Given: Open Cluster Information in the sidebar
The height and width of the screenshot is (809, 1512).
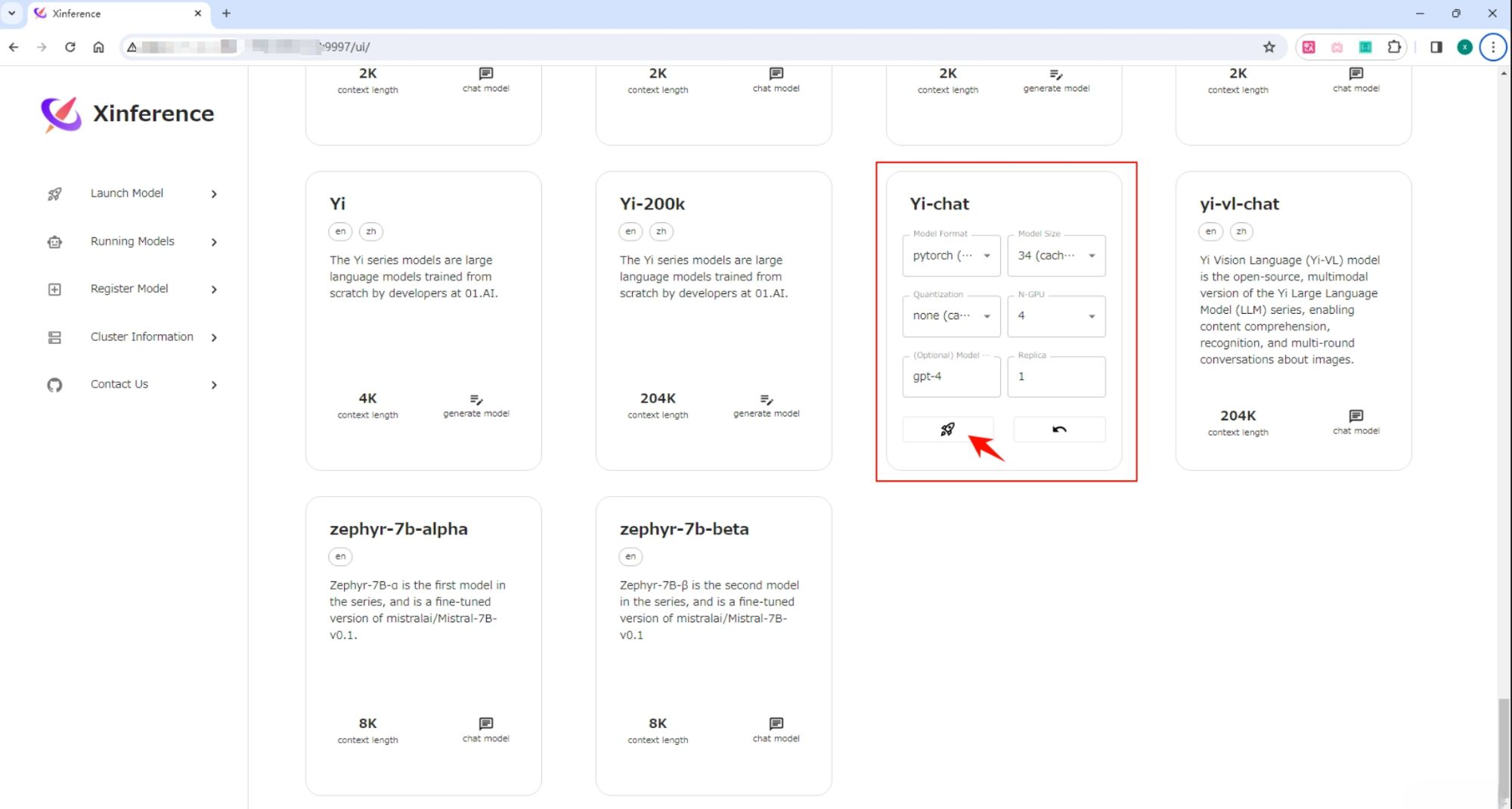Looking at the screenshot, I should pos(142,336).
